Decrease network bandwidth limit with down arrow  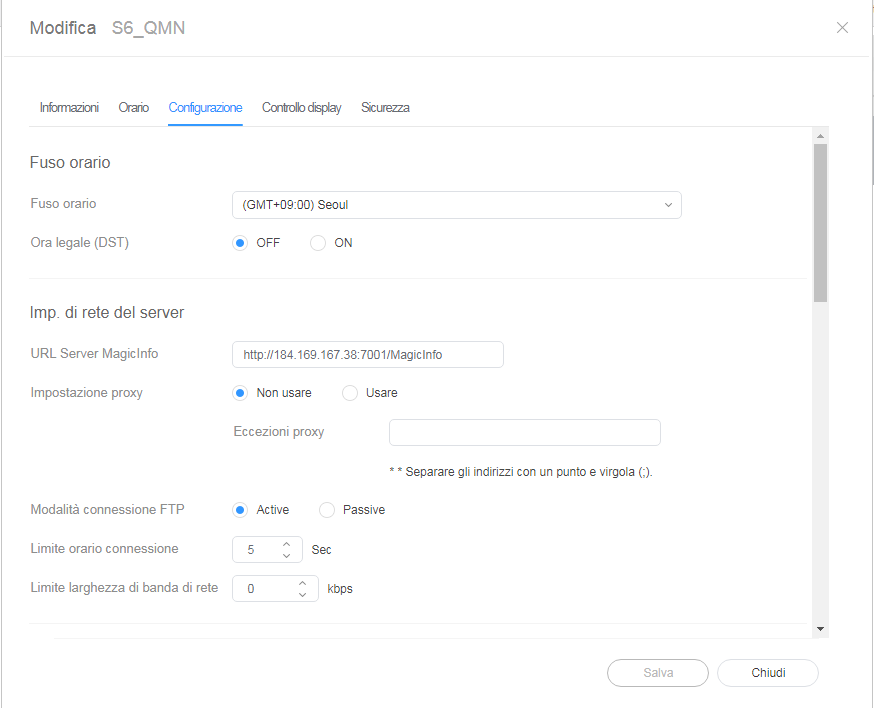pyautogui.click(x=302, y=595)
